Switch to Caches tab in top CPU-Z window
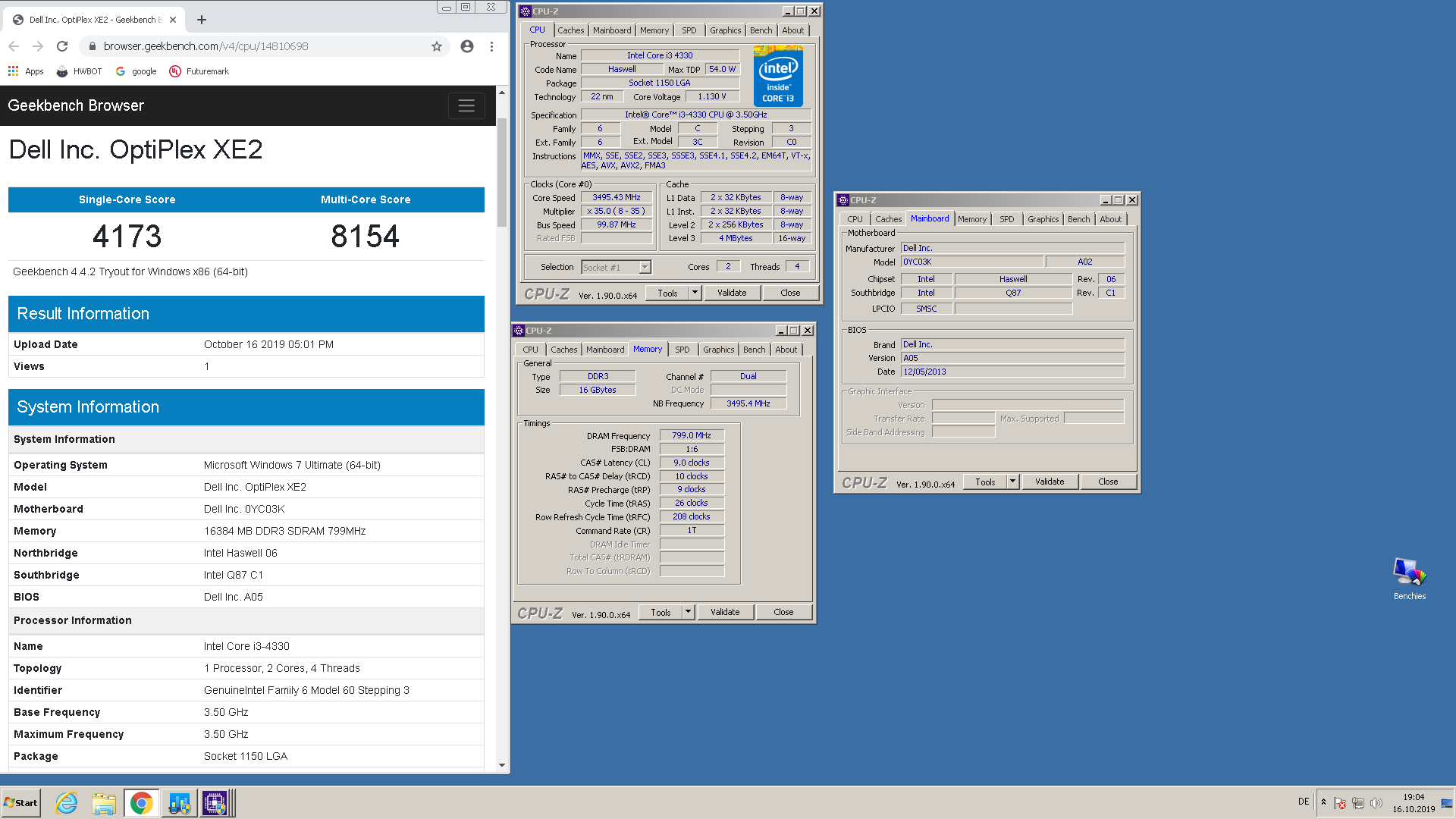The image size is (1456, 819). point(571,30)
